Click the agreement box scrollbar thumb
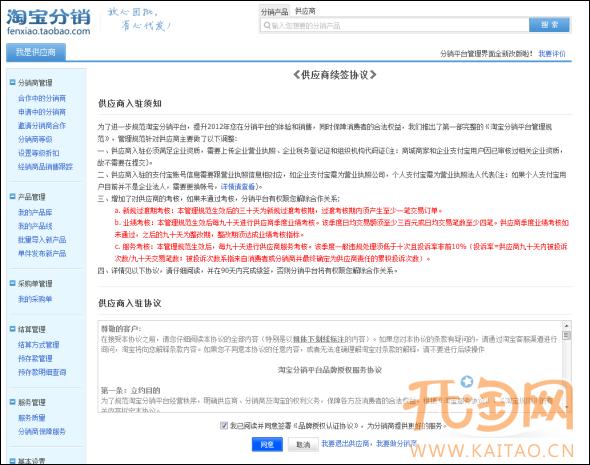 coord(566,335)
